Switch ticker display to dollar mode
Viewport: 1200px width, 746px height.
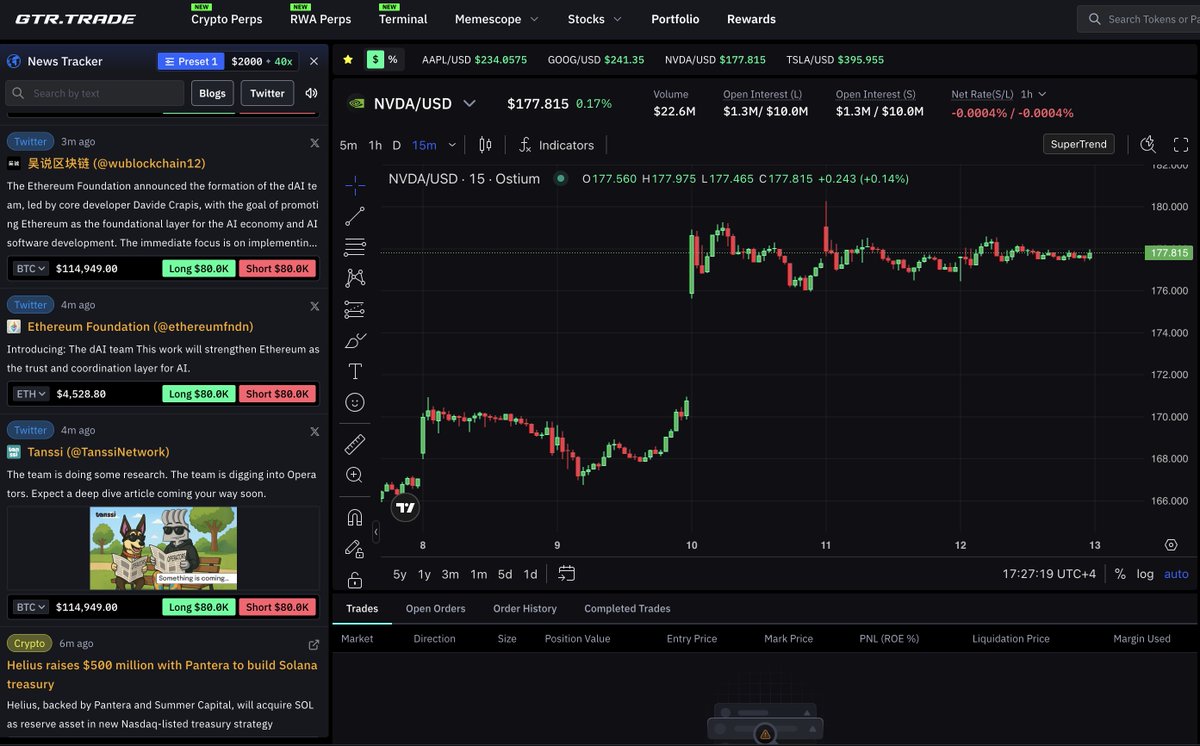(x=375, y=59)
